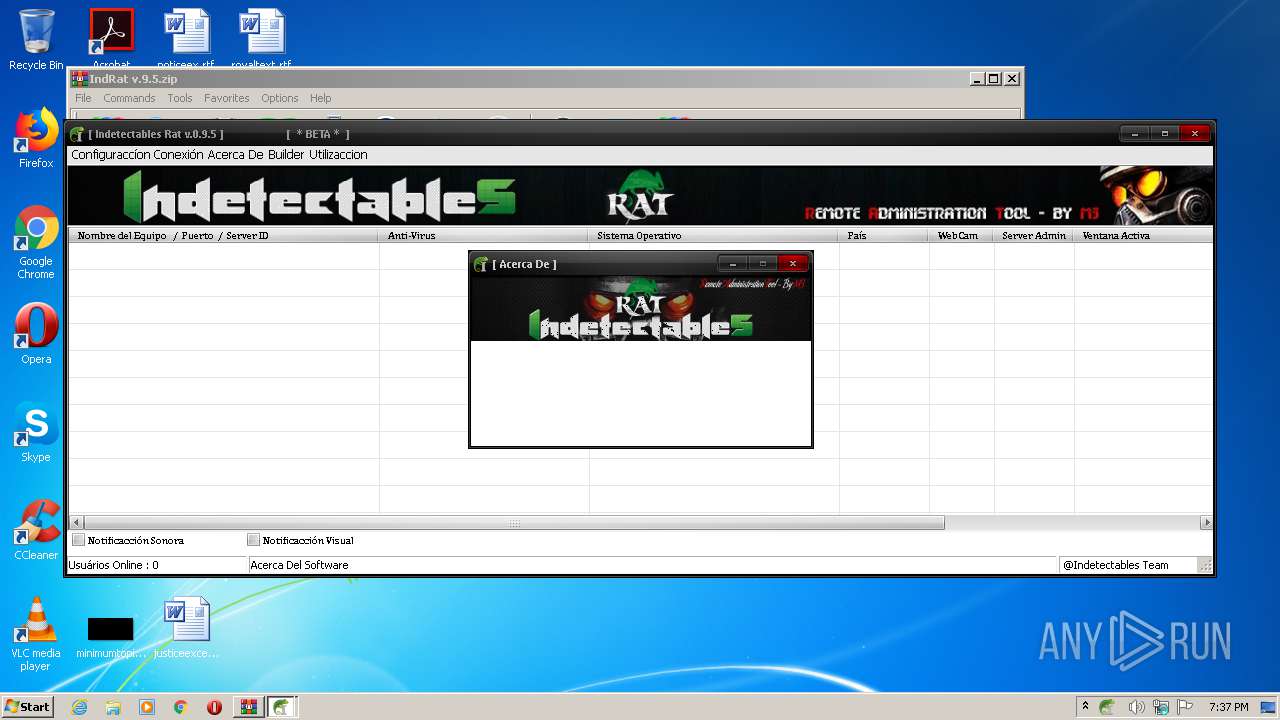Select the noticeex.rtf desktop file
Image resolution: width=1280 pixels, height=720 pixels.
pyautogui.click(x=186, y=37)
